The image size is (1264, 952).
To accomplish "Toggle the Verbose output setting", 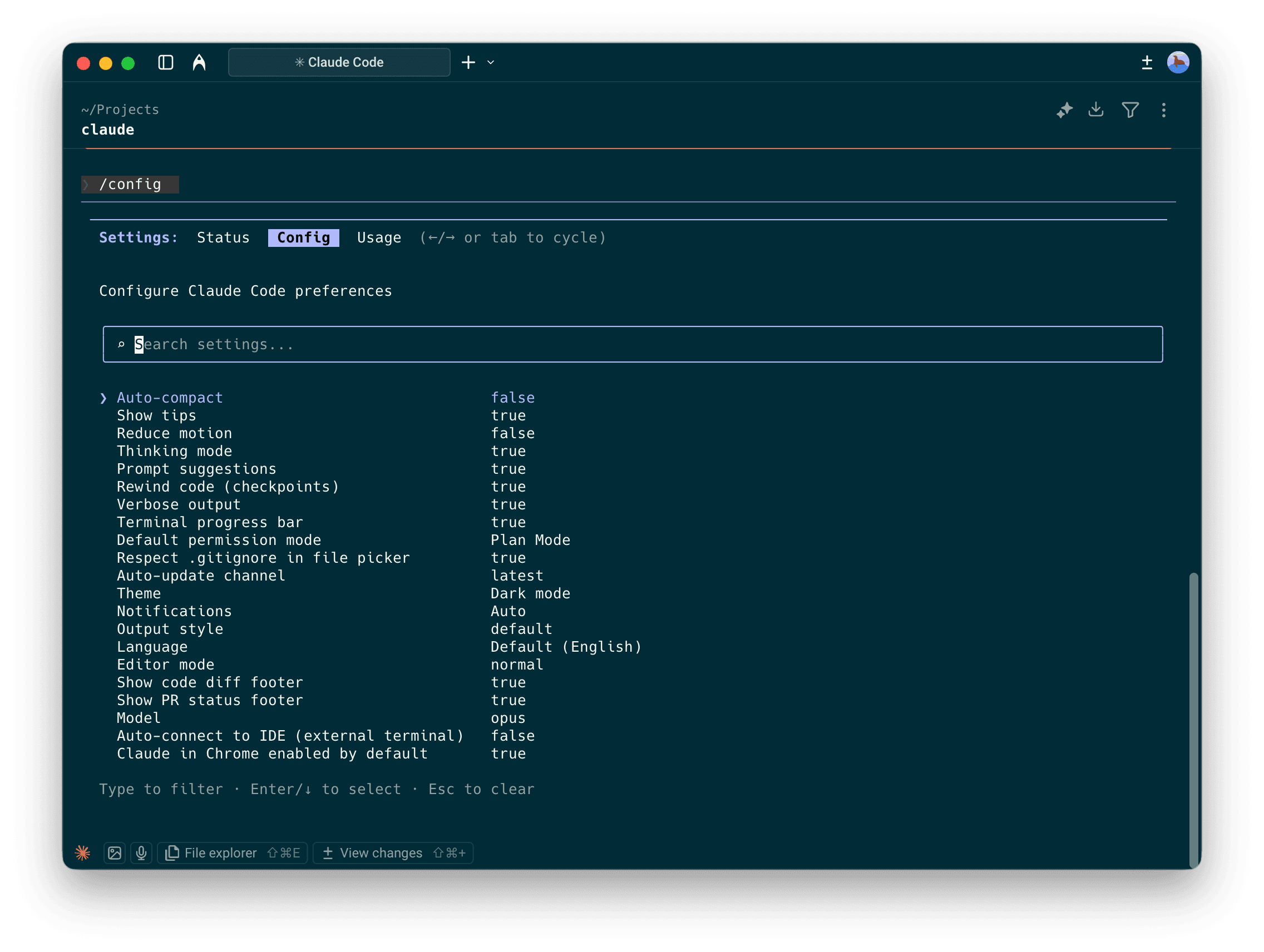I will pyautogui.click(x=178, y=504).
